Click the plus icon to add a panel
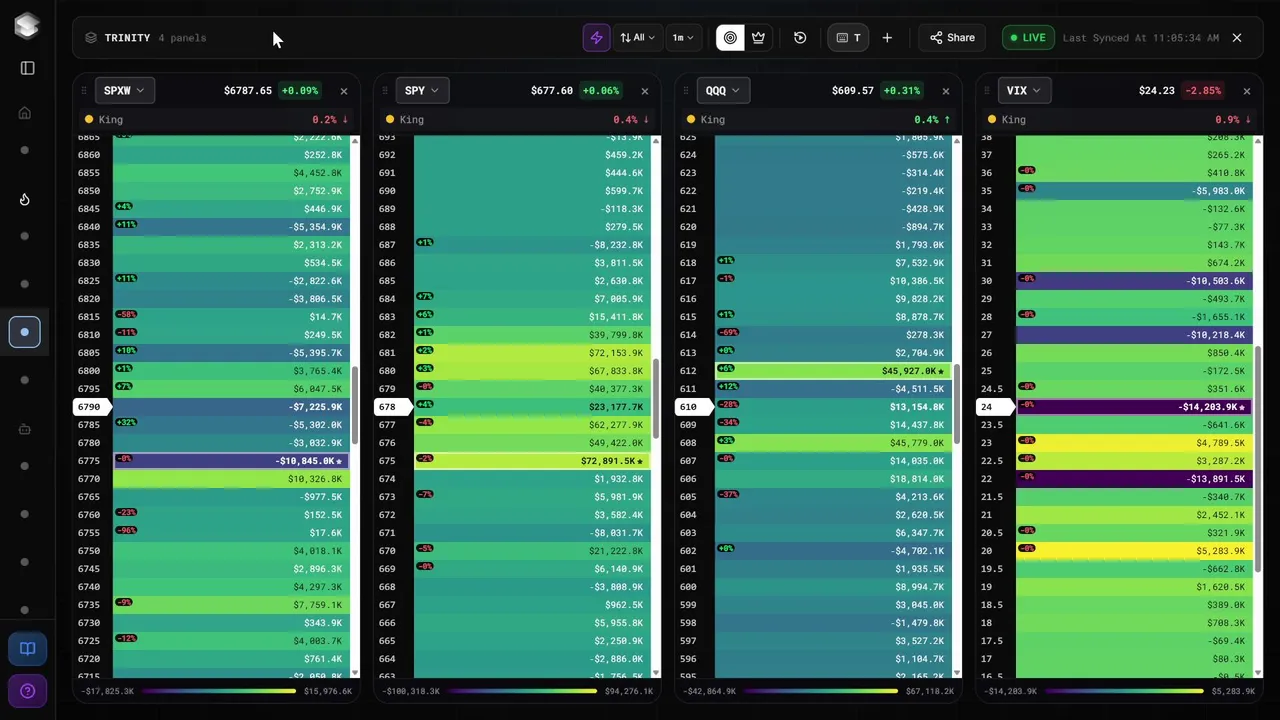1280x720 pixels. point(887,38)
